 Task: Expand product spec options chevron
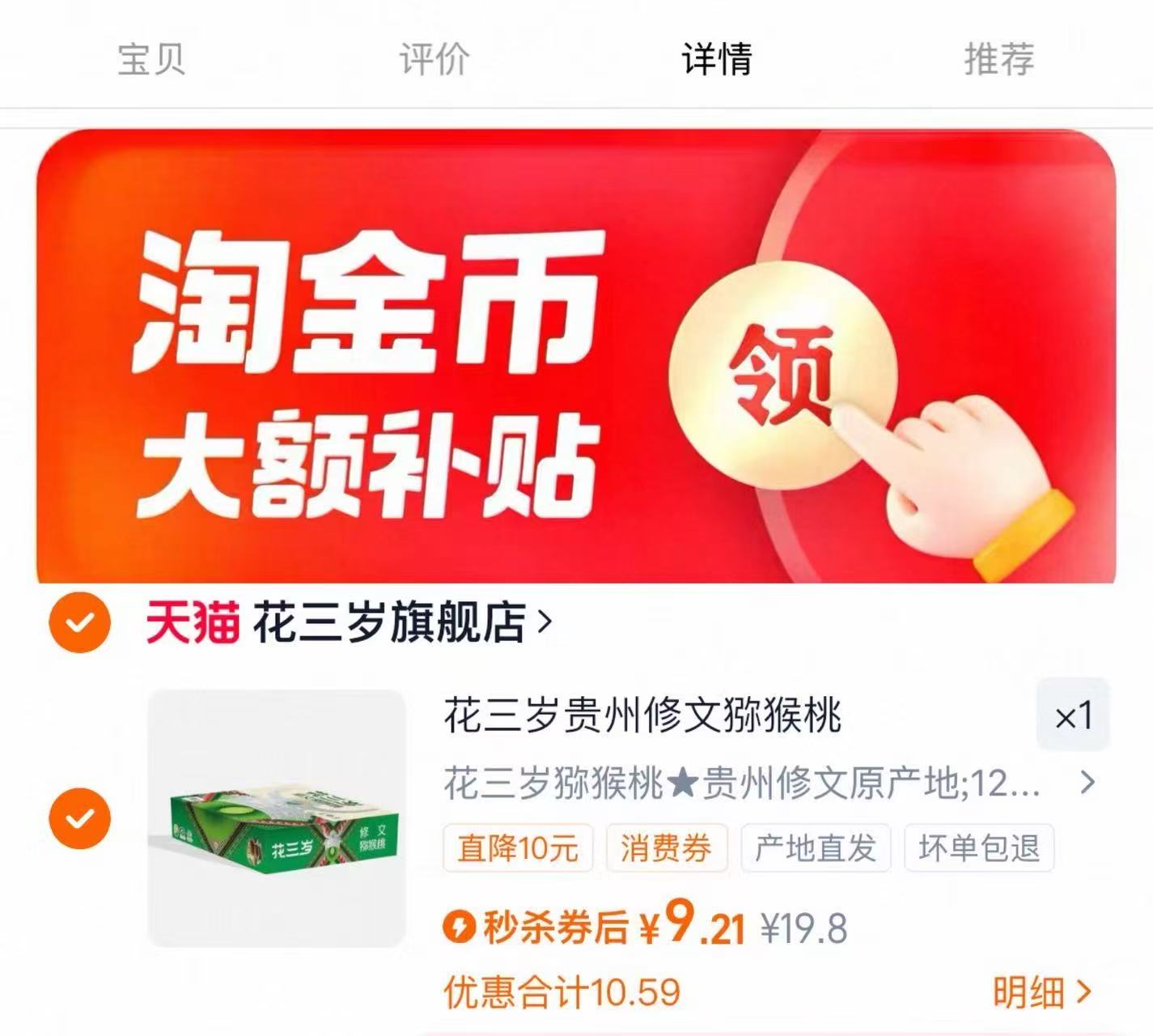point(1087,782)
